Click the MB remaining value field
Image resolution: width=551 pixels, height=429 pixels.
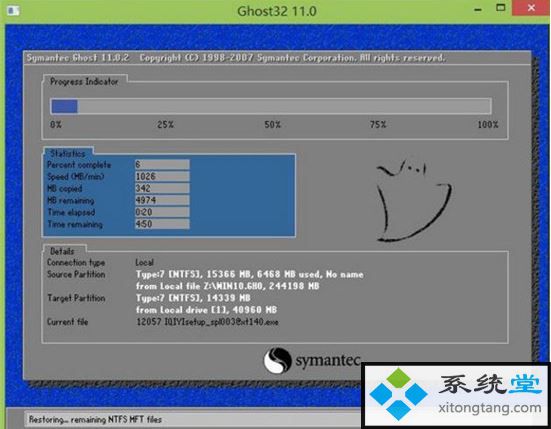click(162, 200)
